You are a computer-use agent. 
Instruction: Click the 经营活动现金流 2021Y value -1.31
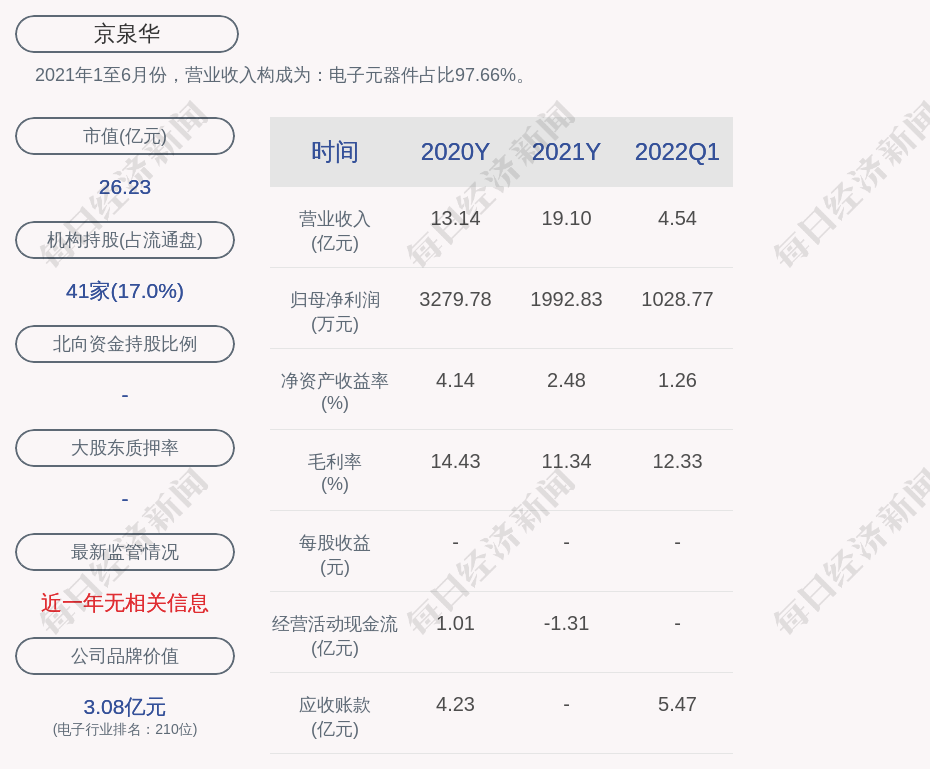tap(566, 623)
